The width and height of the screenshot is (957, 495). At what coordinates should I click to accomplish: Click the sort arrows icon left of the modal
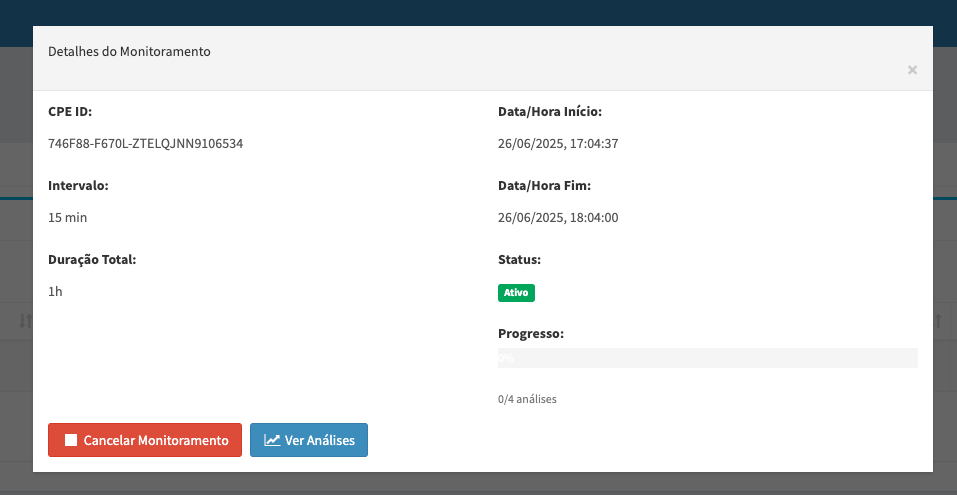click(25, 320)
